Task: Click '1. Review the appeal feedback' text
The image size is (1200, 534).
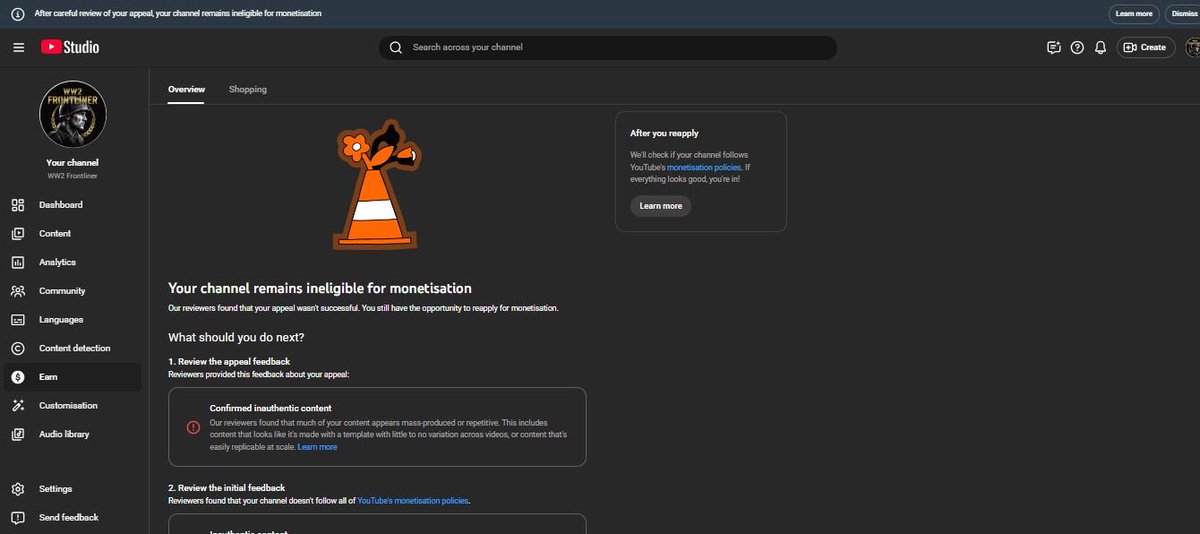Action: tap(229, 363)
